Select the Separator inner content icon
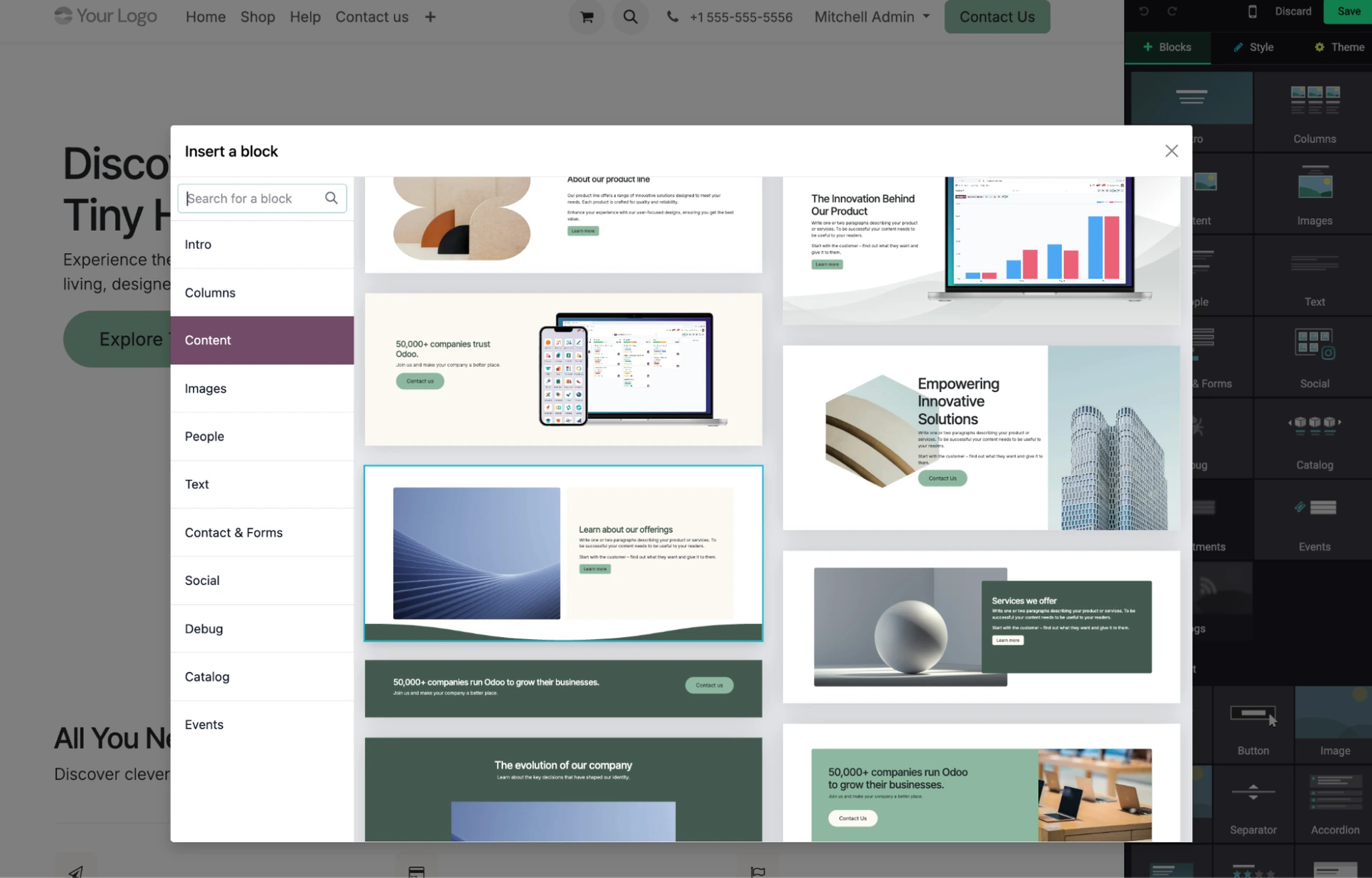 (x=1253, y=804)
